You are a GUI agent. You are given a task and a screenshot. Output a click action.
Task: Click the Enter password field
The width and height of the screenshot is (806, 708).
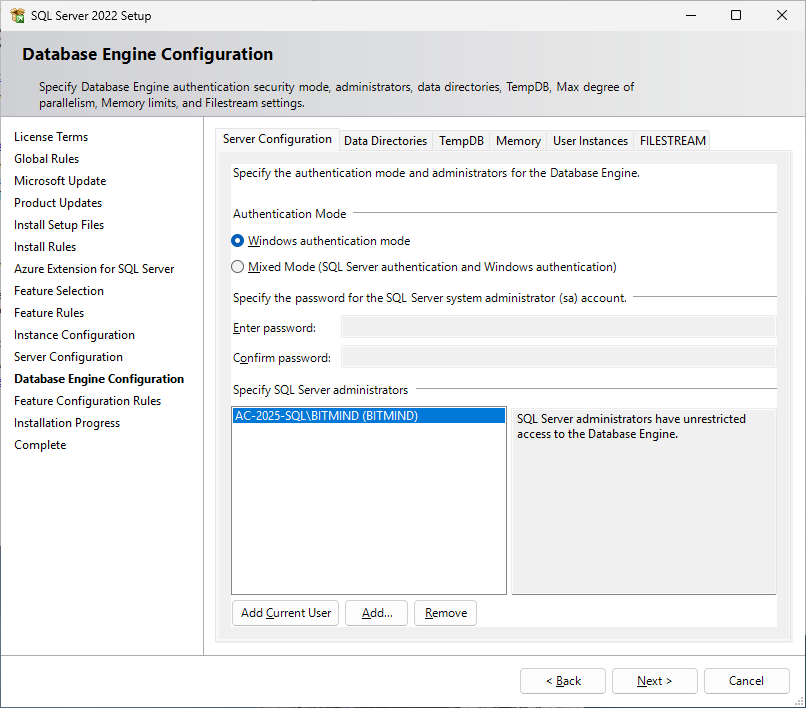(558, 328)
